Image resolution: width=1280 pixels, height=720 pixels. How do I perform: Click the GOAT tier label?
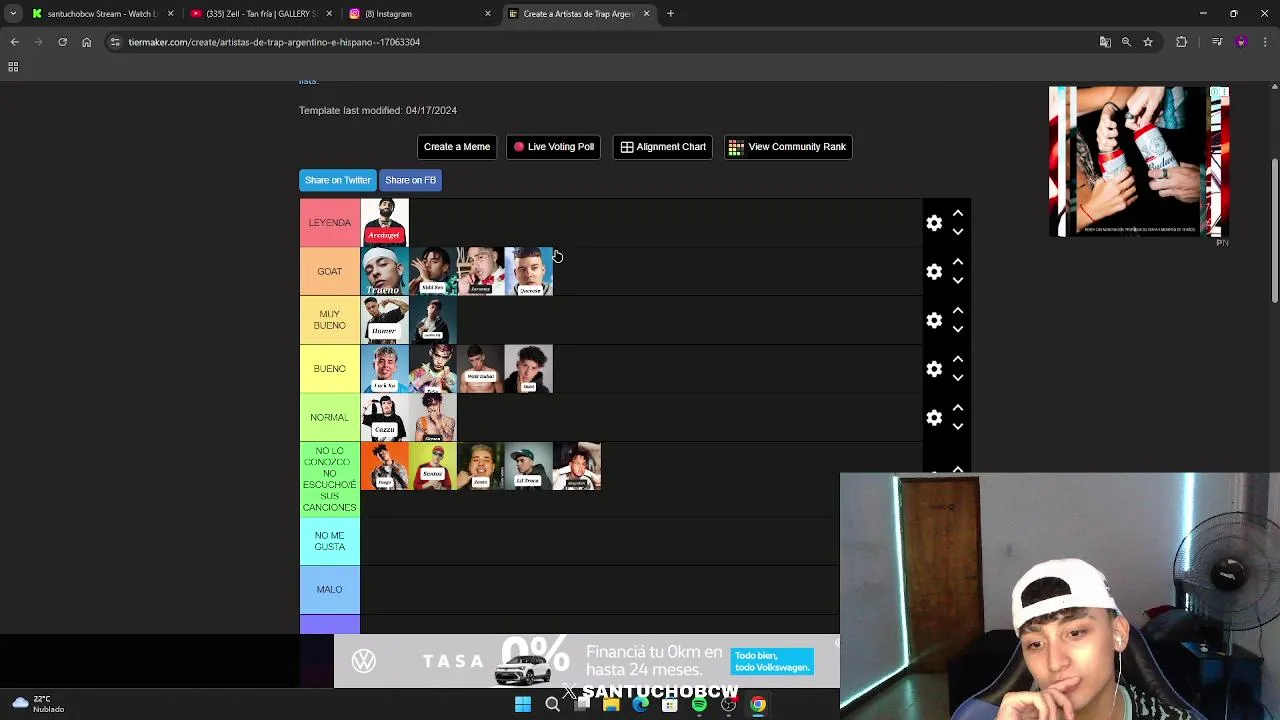330,271
